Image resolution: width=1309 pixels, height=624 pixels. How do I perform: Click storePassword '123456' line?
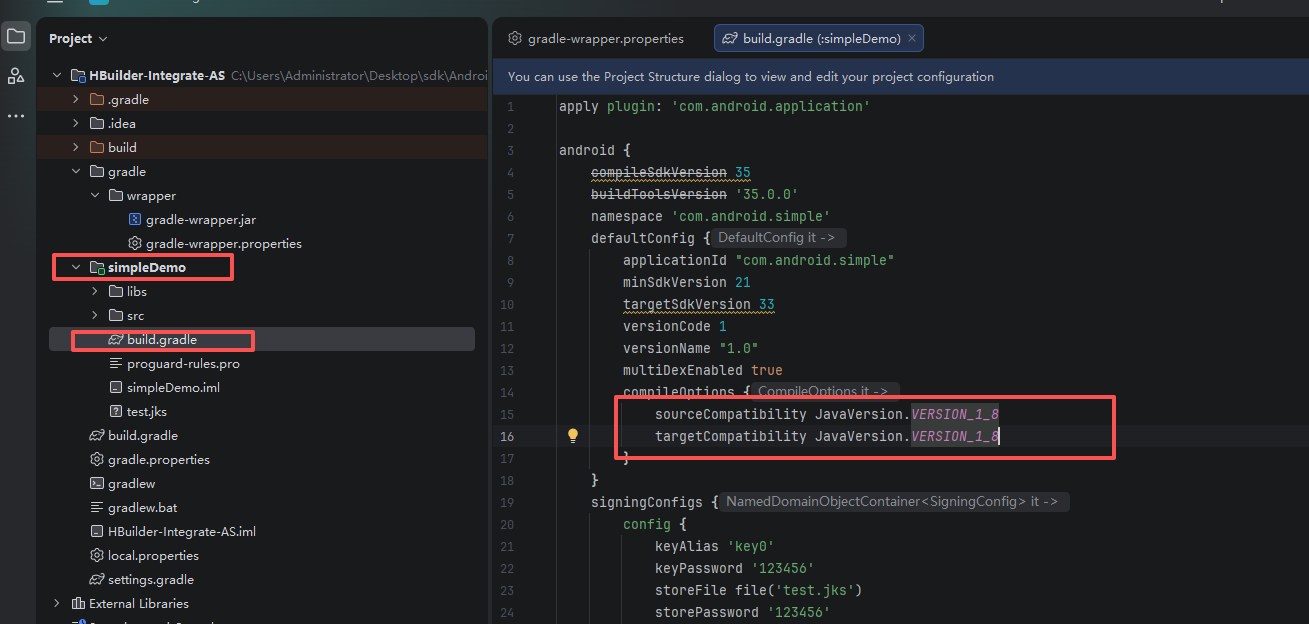743,612
